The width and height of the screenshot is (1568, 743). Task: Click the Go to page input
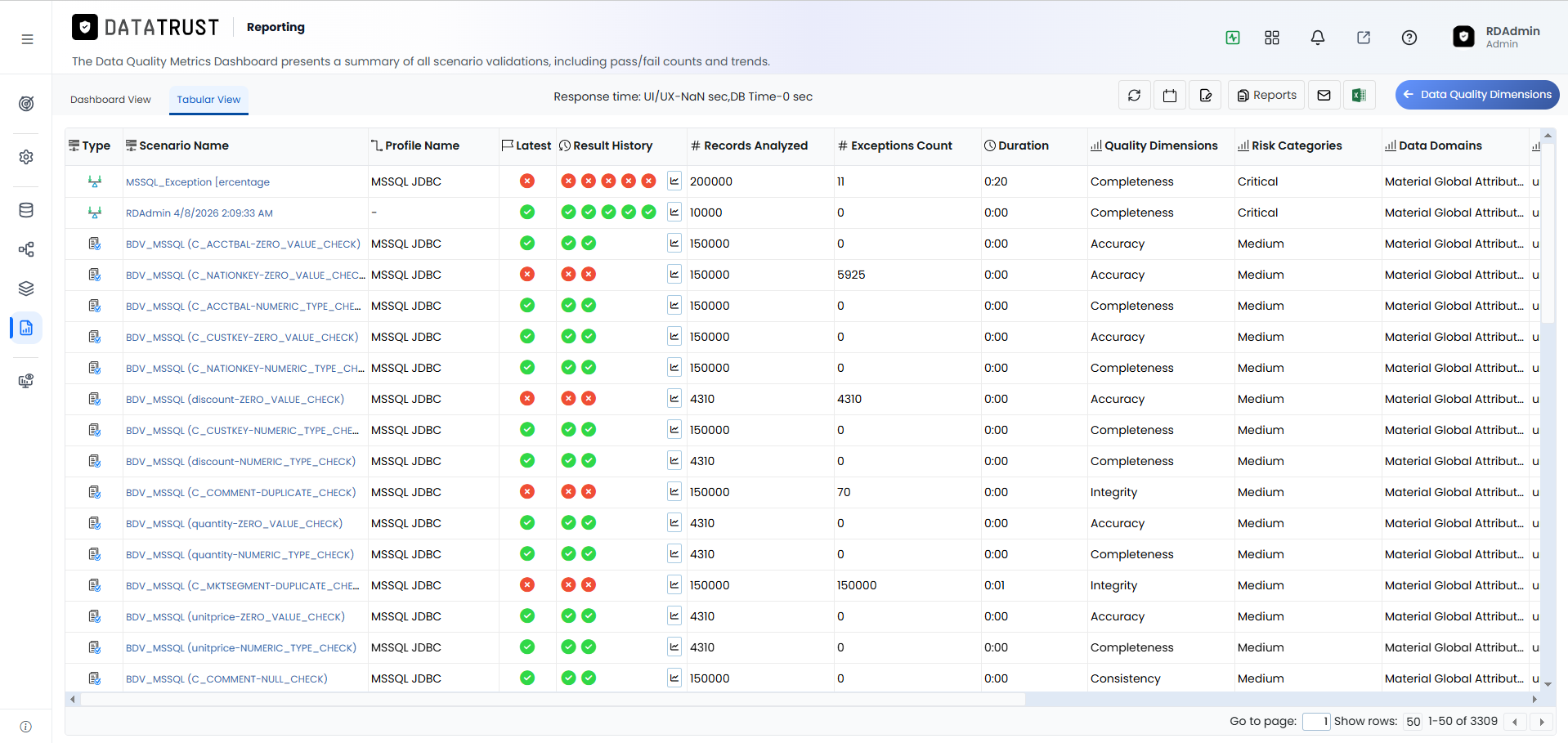tap(1316, 722)
